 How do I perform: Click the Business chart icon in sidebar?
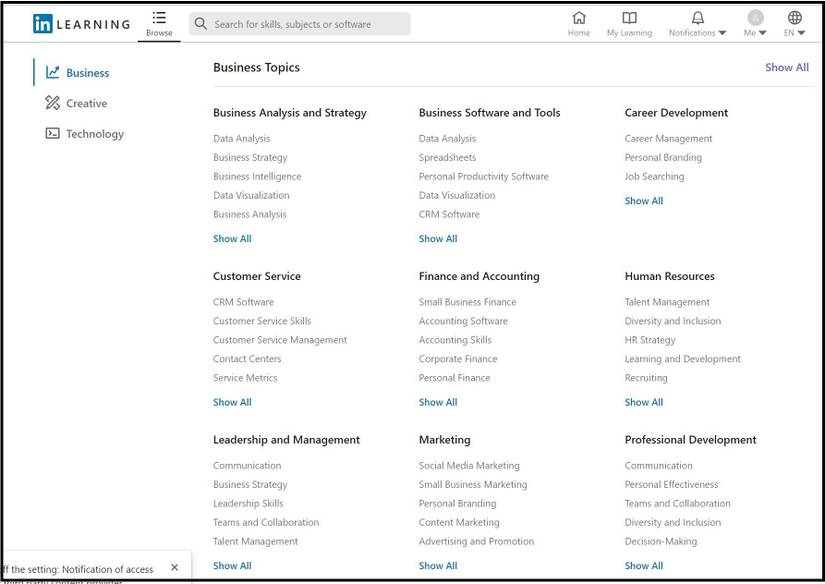tap(52, 72)
